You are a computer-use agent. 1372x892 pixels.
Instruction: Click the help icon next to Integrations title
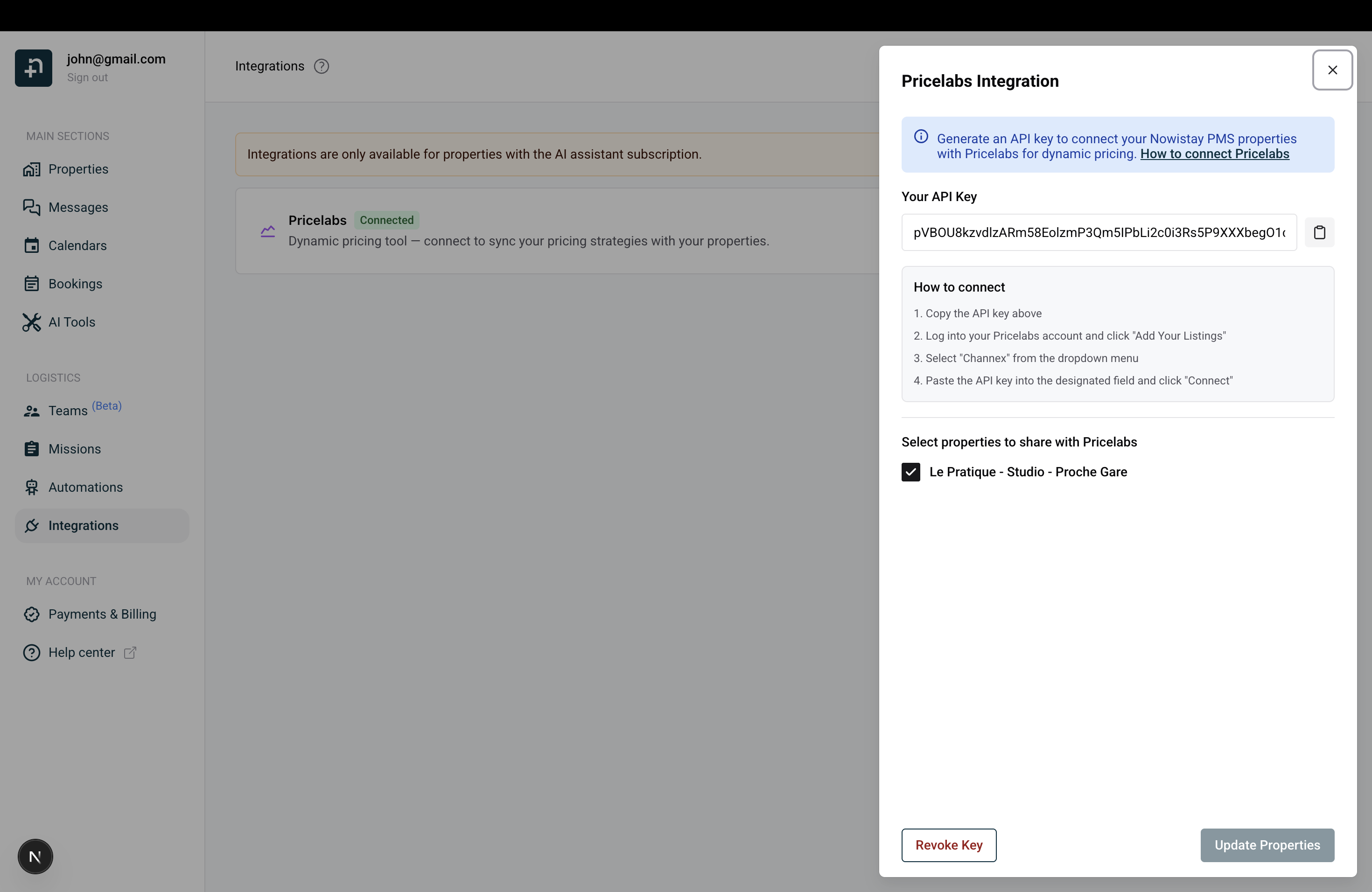pos(322,67)
